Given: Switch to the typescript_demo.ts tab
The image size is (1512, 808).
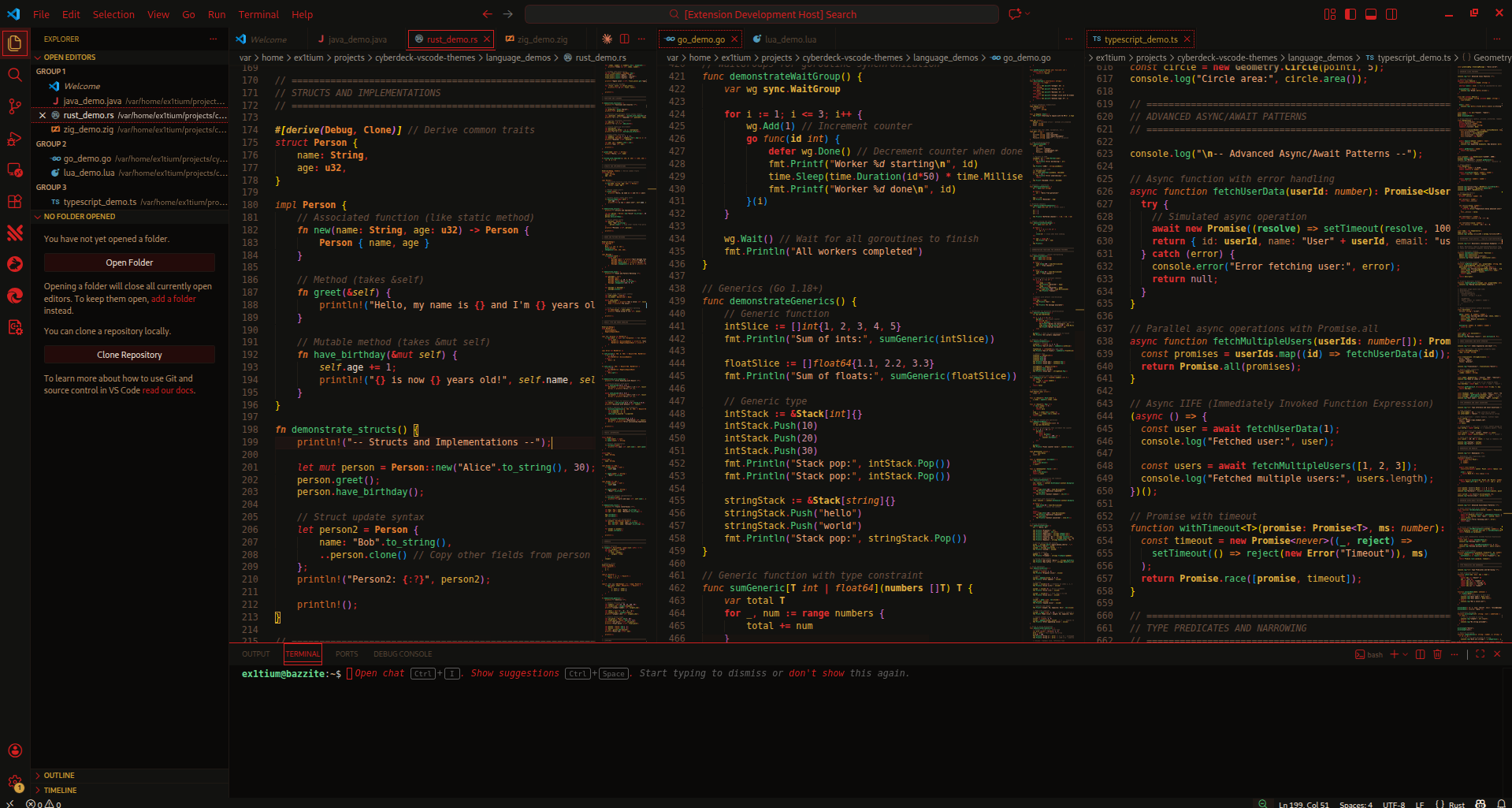Looking at the screenshot, I should click(x=1140, y=39).
